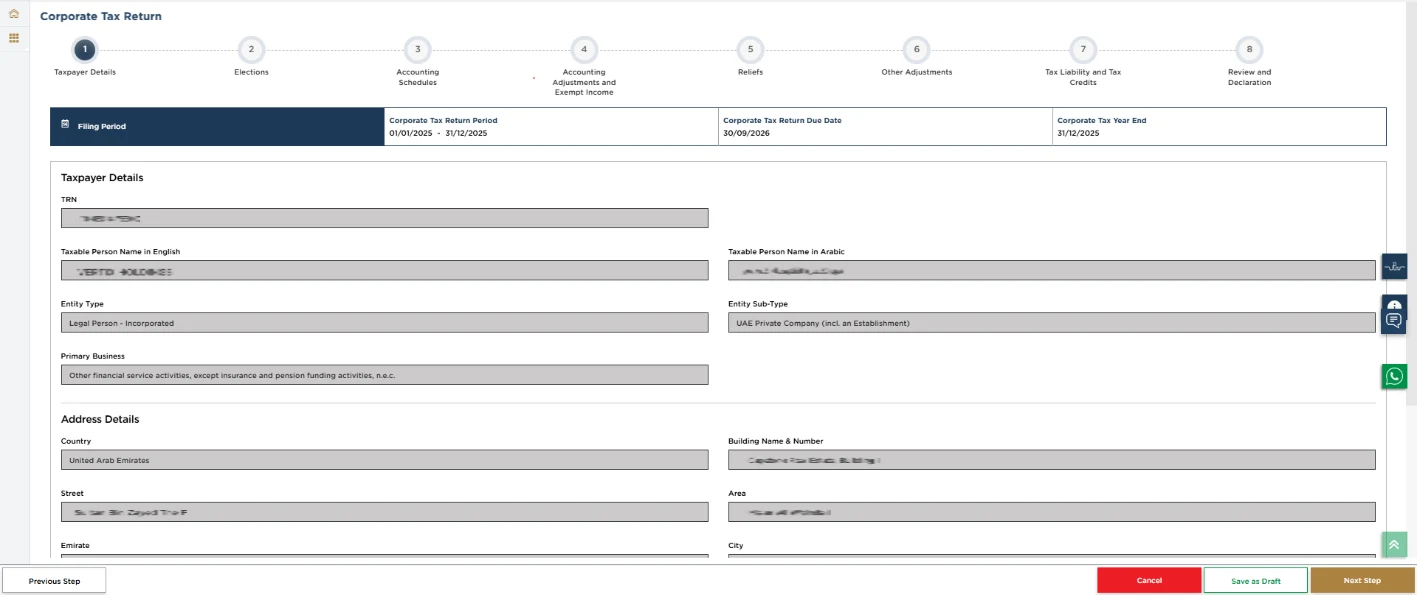Click the Building Name & Number field

tap(1052, 460)
